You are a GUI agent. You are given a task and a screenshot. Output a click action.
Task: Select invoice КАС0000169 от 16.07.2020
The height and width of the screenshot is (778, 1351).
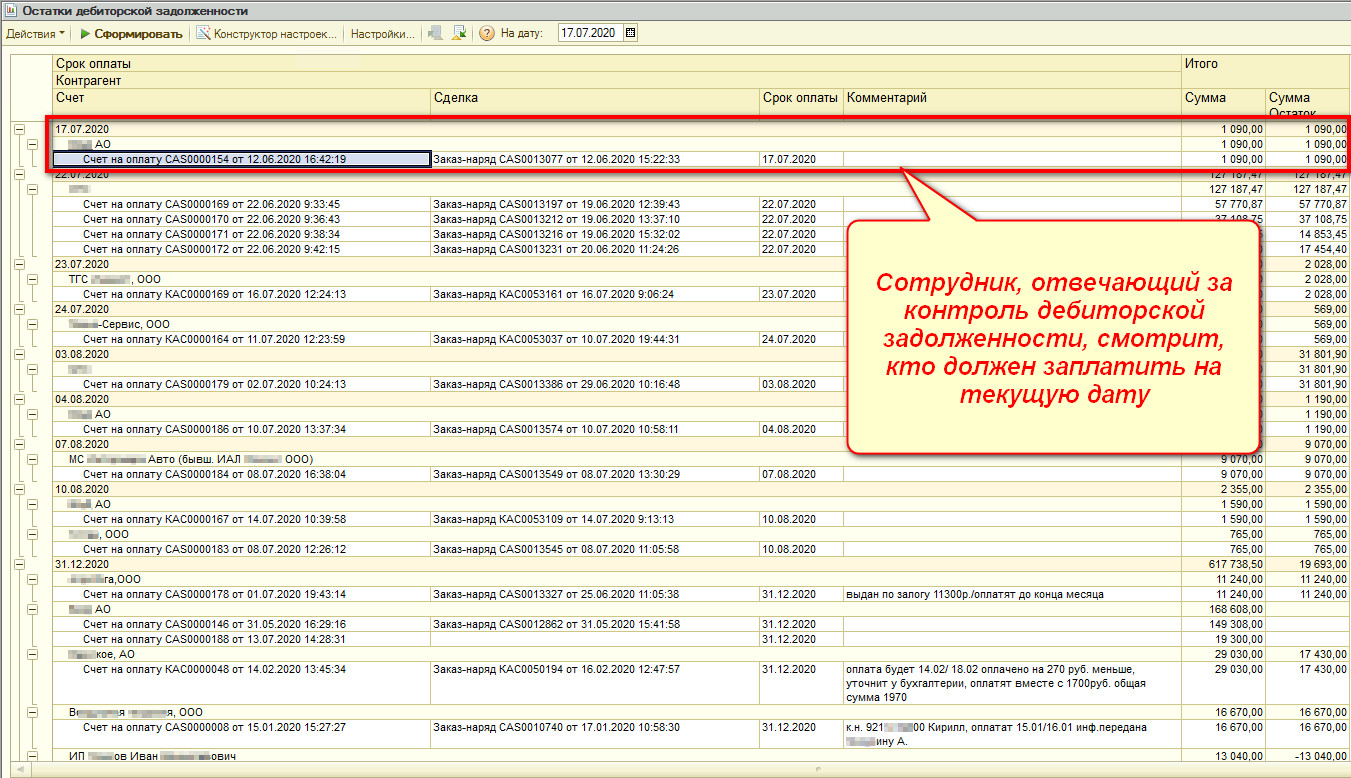(x=242, y=294)
